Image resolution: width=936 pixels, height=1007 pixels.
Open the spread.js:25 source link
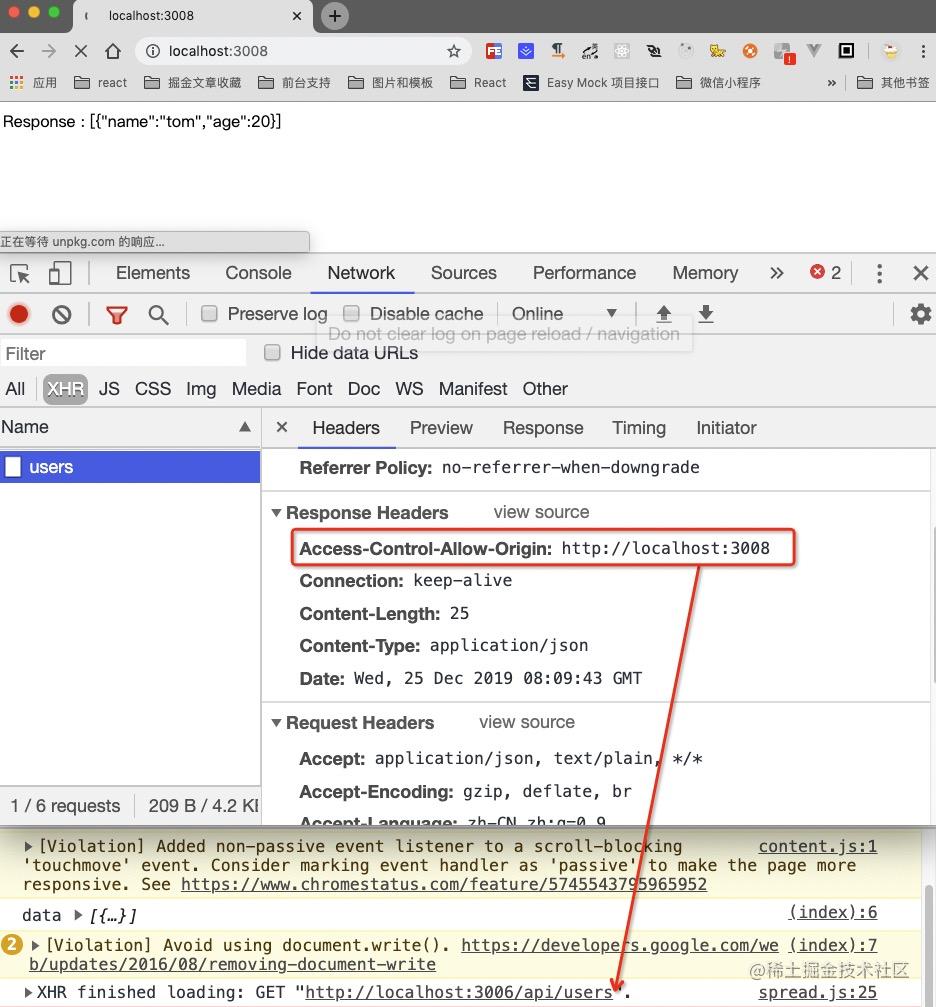click(818, 992)
